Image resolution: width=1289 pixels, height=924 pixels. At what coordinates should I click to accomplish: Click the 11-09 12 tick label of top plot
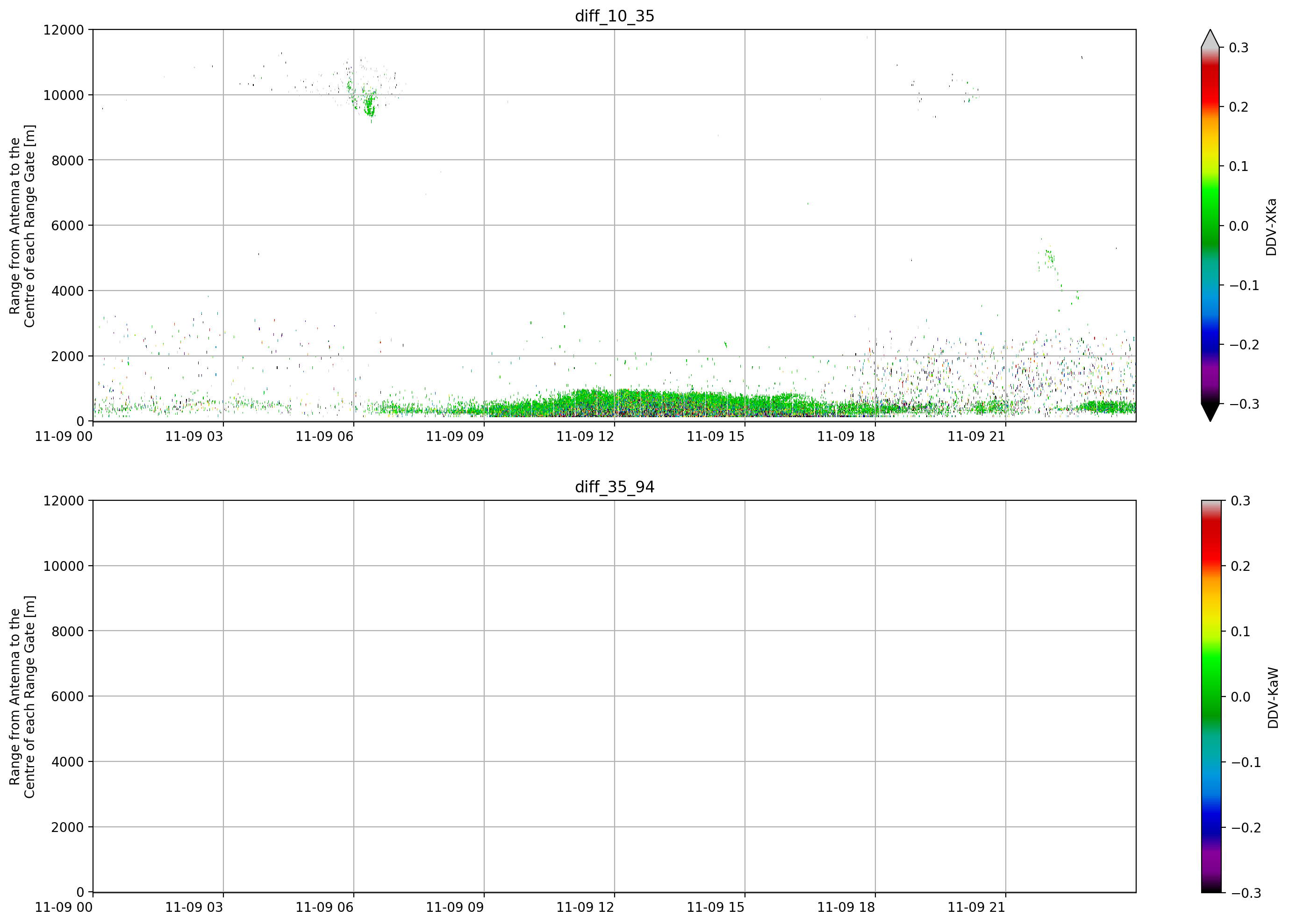click(585, 436)
